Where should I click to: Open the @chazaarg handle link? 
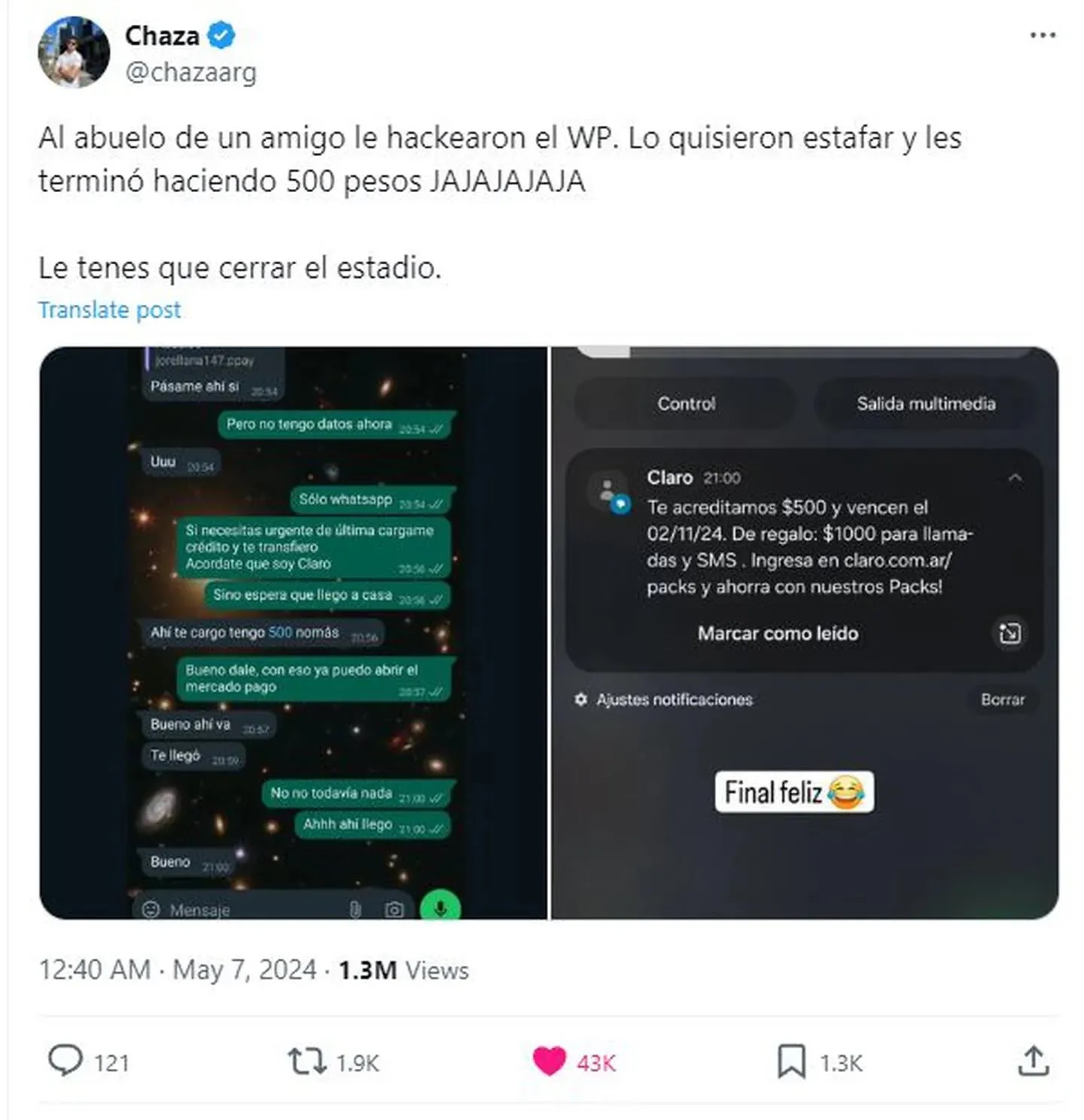191,72
